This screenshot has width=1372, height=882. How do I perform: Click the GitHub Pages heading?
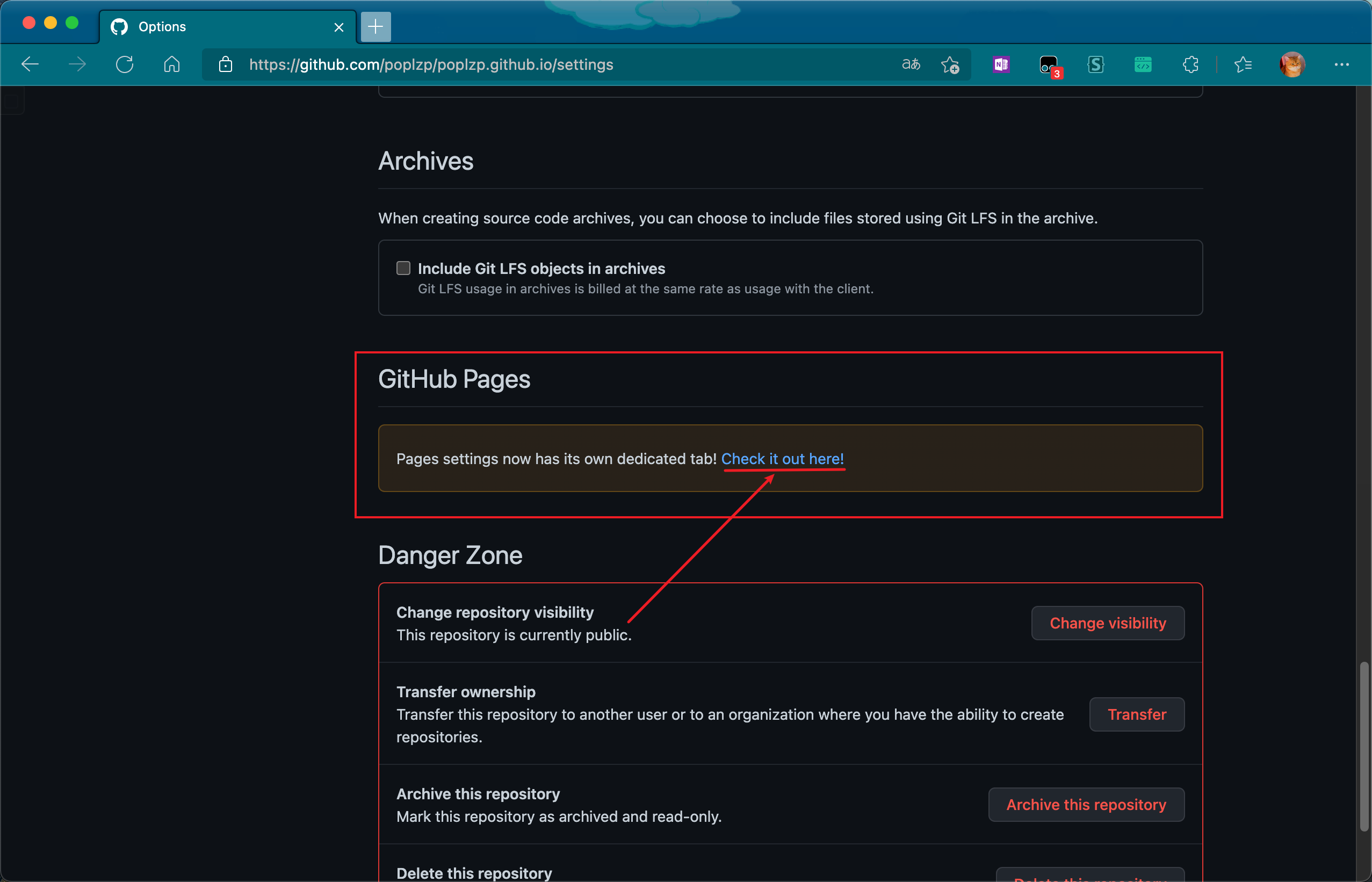[x=454, y=379]
